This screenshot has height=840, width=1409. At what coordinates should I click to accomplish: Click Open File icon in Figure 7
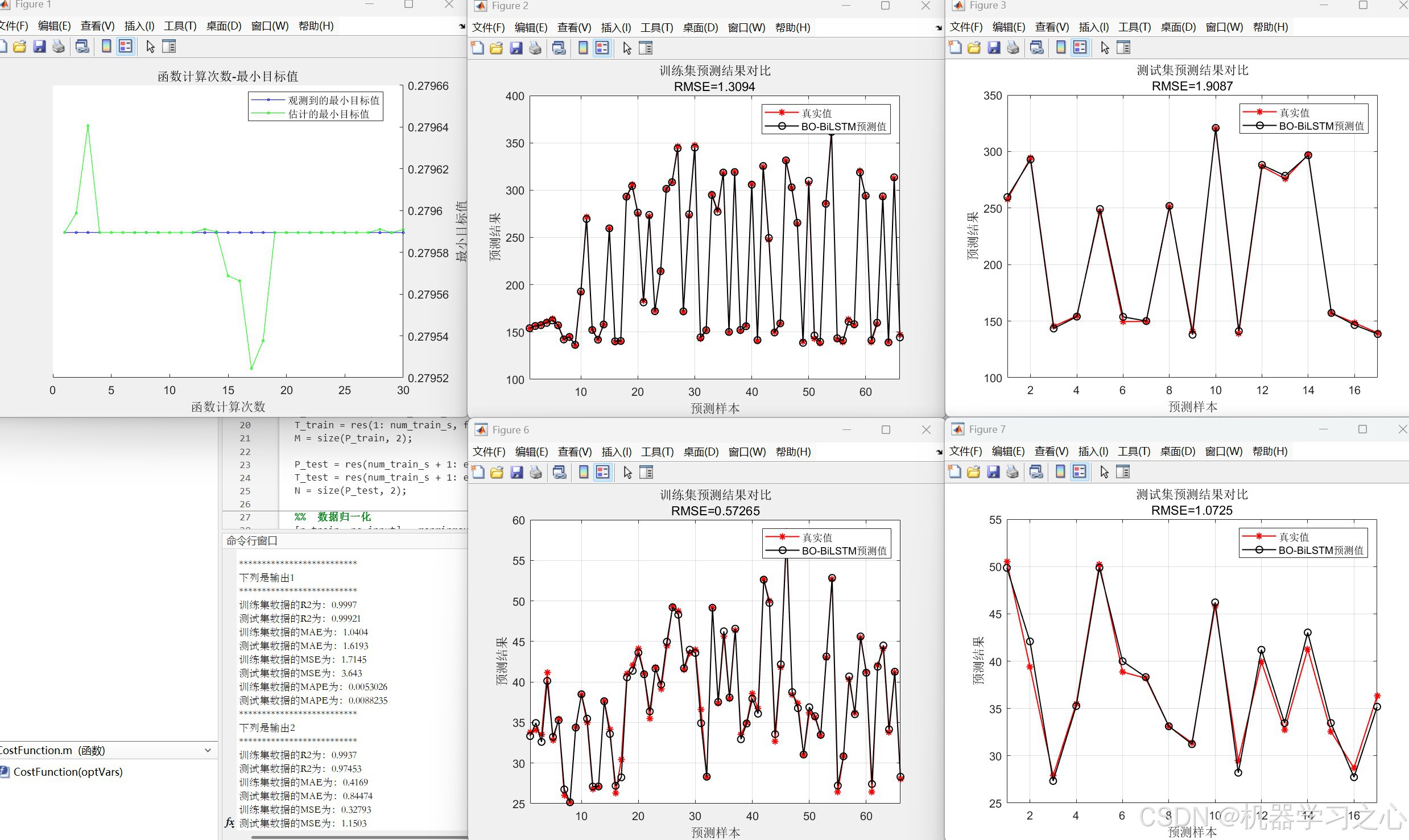974,472
